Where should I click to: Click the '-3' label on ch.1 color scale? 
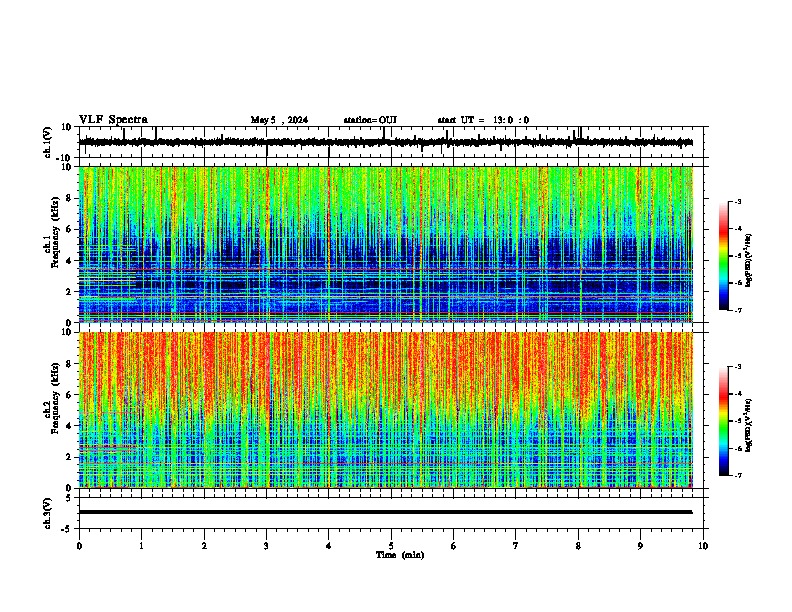coord(738,201)
